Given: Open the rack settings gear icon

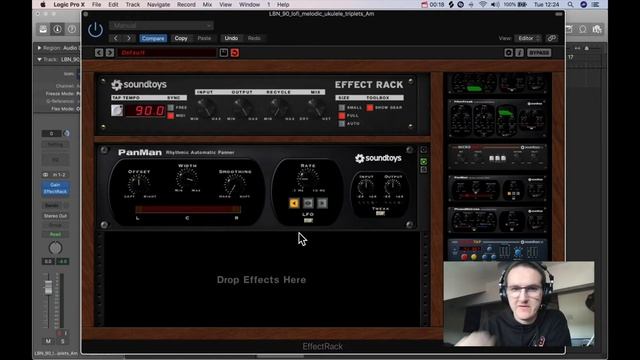Looking at the screenshot, I should tap(508, 53).
